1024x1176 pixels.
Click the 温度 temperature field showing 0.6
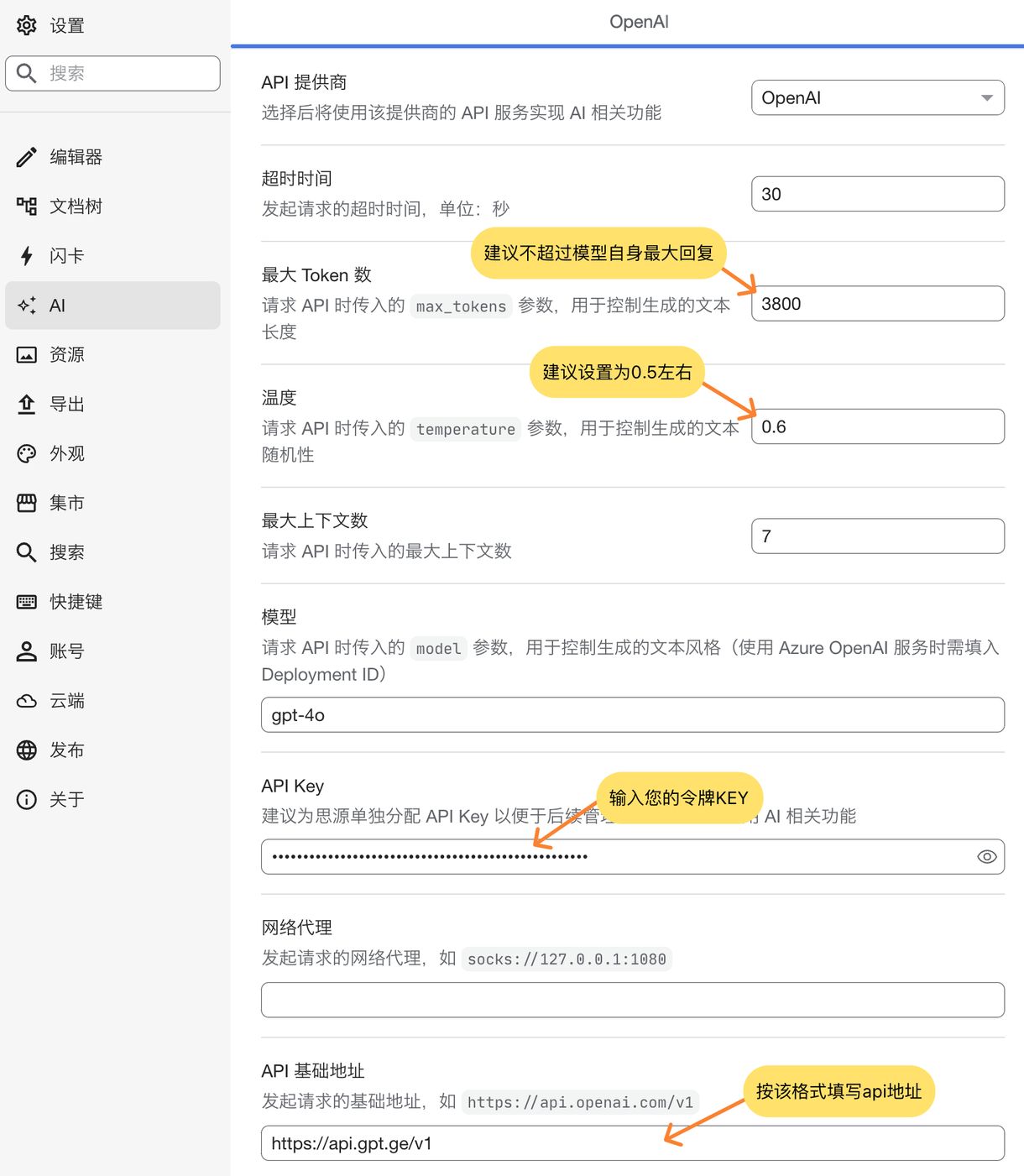[x=878, y=426]
